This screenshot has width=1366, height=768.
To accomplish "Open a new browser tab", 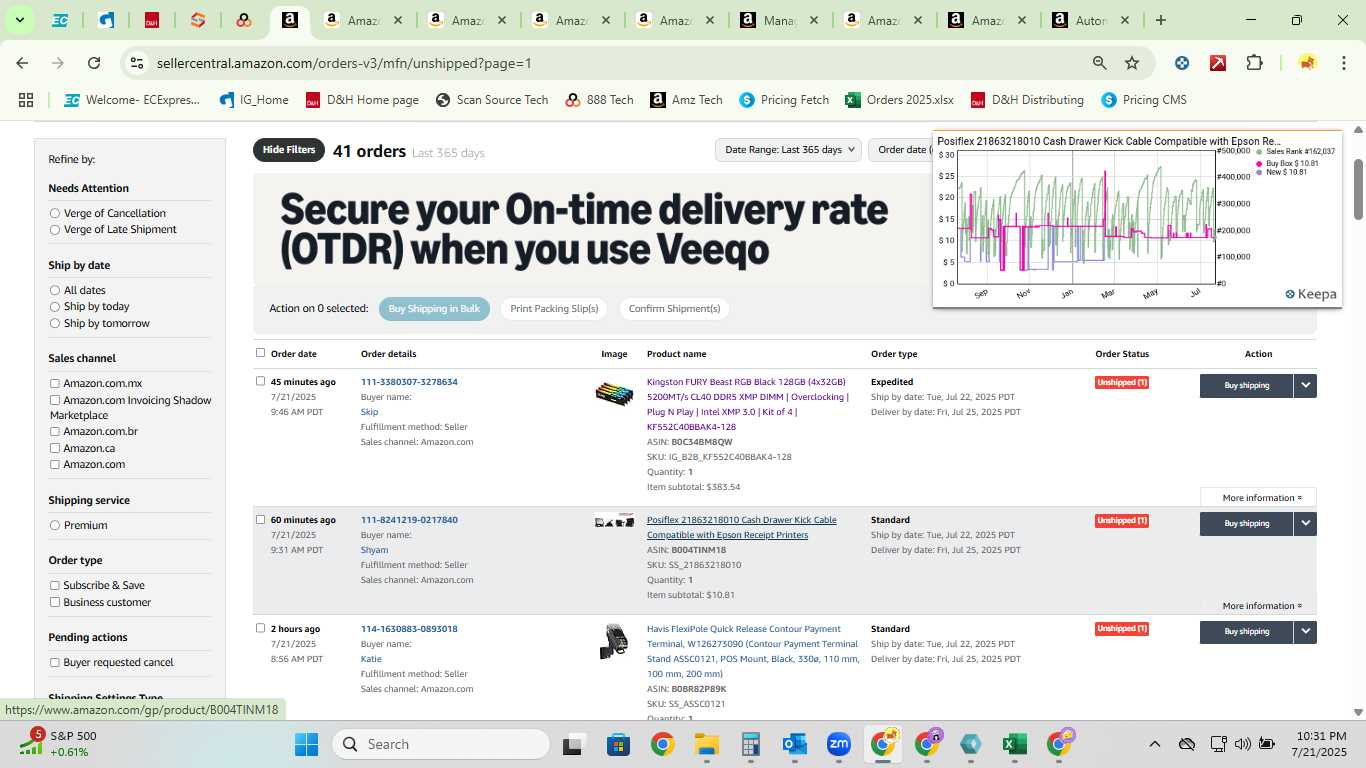I will (x=1160, y=20).
